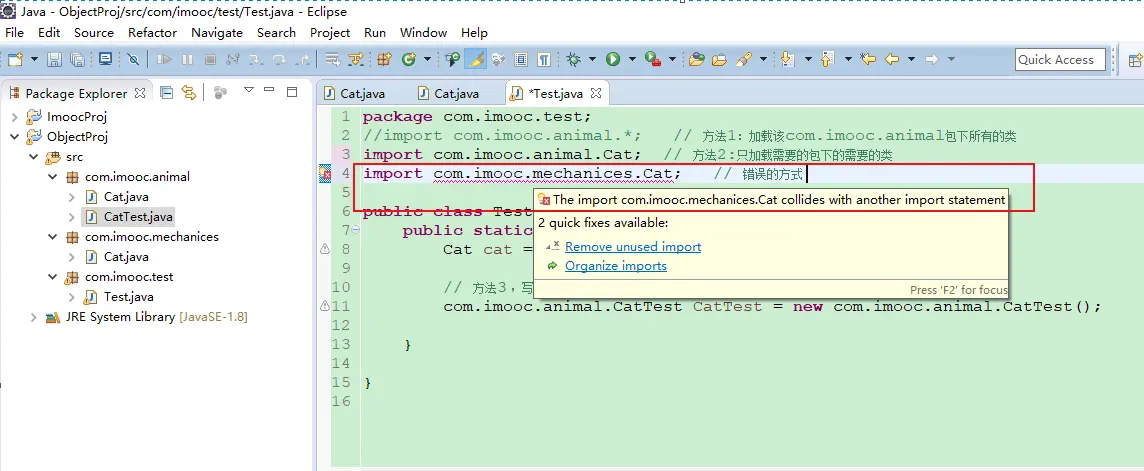Click the New Java Package icon
The width and height of the screenshot is (1144, 471).
(x=385, y=60)
